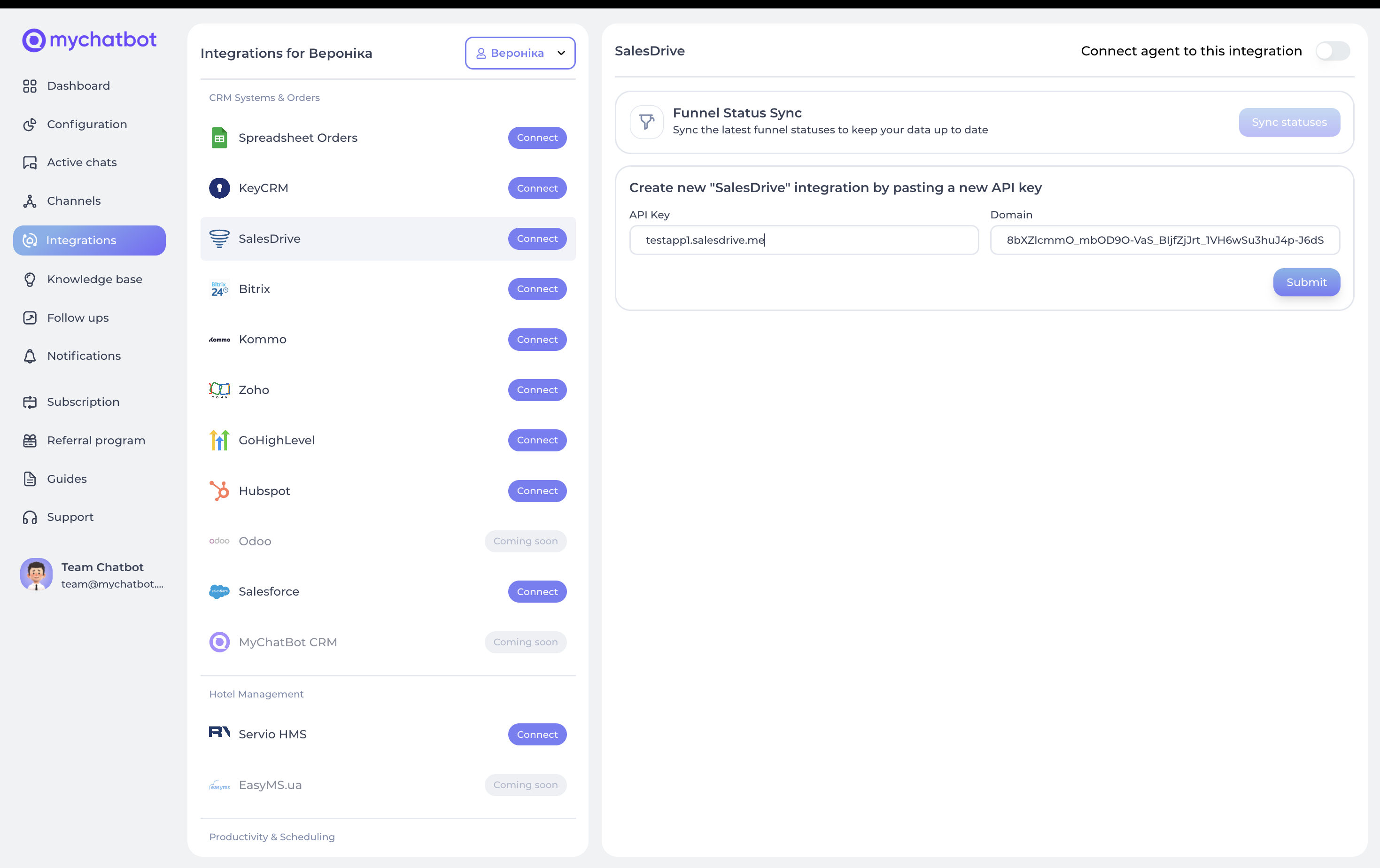Open the Вероніка agent dropdown
The height and width of the screenshot is (868, 1380).
click(x=519, y=53)
